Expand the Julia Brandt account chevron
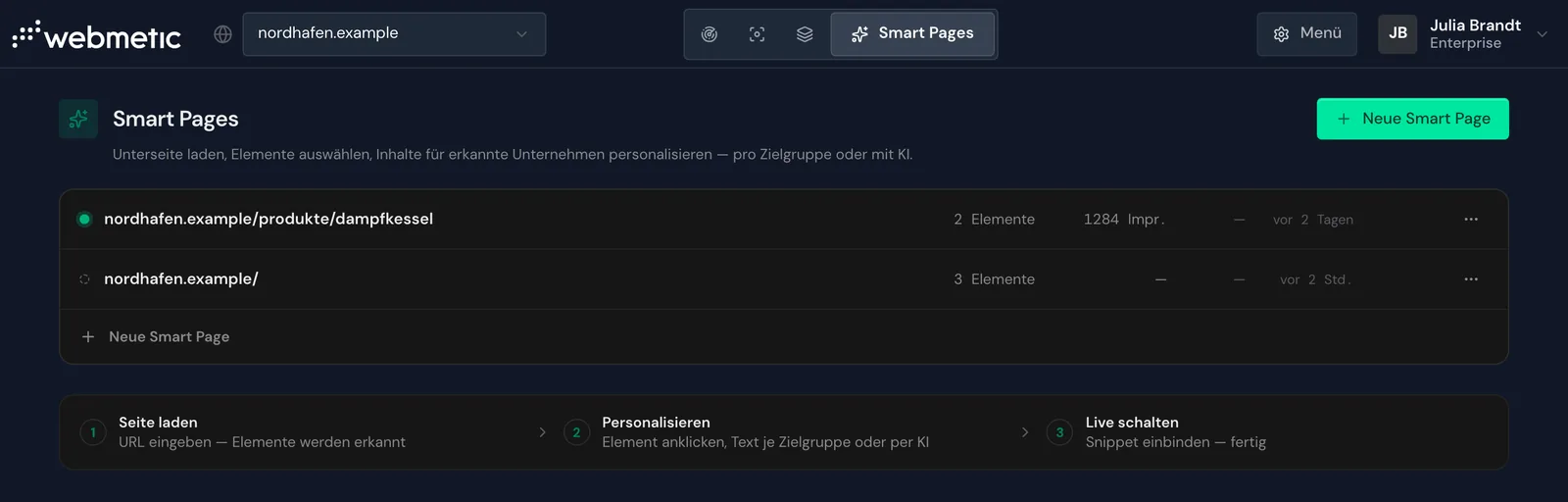 click(1543, 34)
